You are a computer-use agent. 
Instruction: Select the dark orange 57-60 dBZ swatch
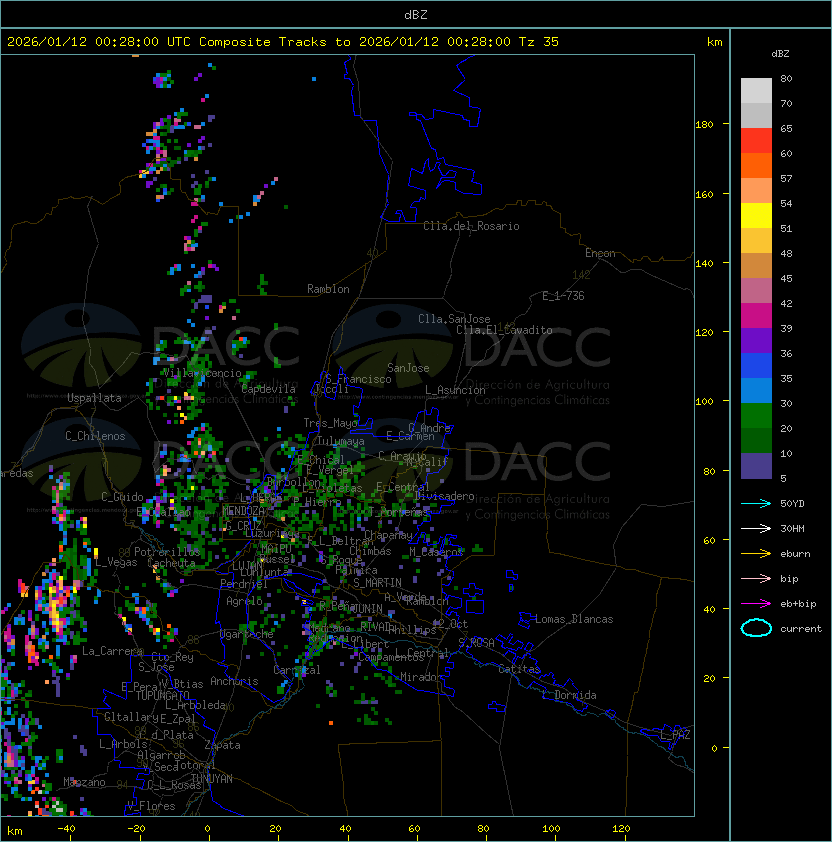tap(756, 165)
